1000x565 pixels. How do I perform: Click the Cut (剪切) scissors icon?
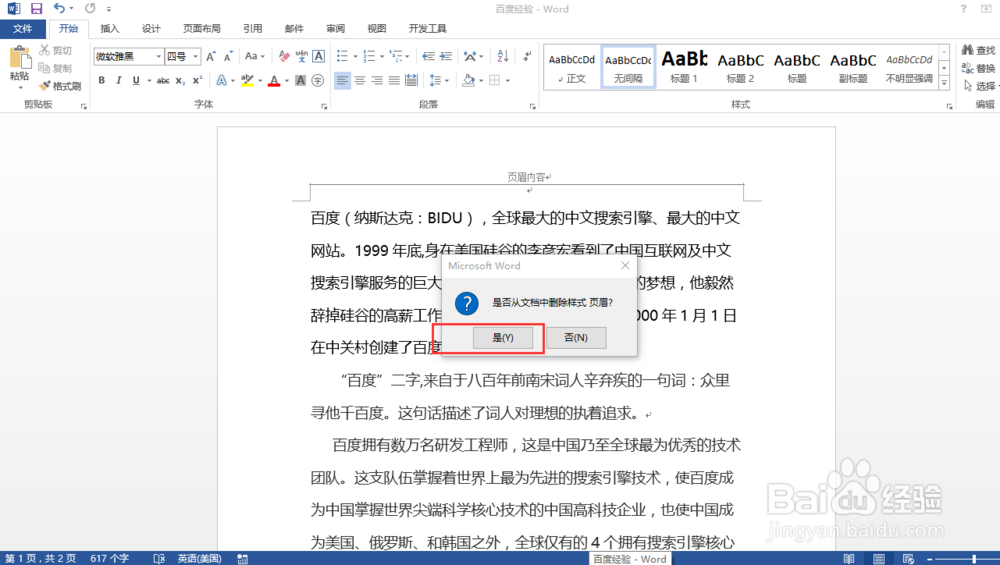(44, 50)
